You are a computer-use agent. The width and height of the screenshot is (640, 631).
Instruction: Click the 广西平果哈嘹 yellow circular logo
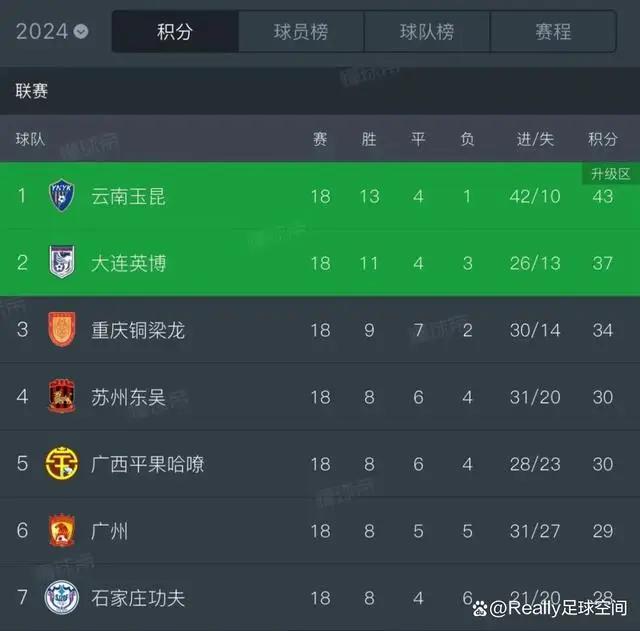point(61,463)
